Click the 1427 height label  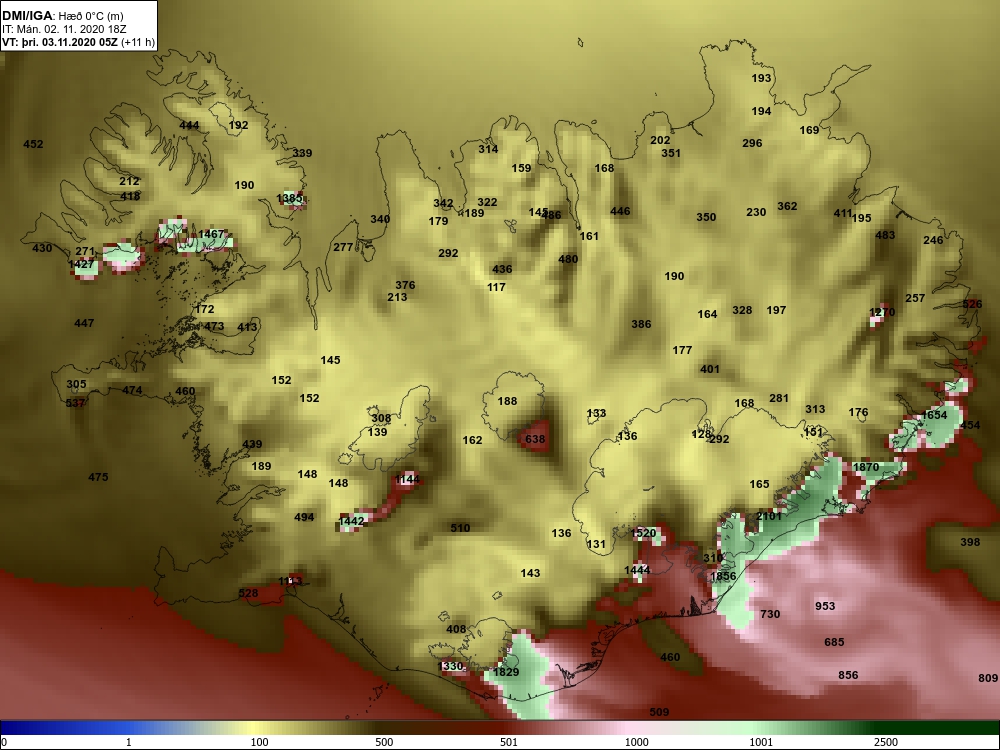(x=81, y=264)
